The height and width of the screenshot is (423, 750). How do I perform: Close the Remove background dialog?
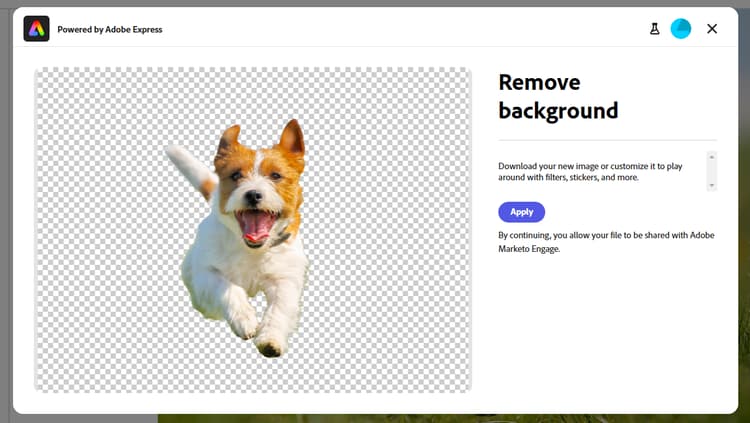coord(712,29)
